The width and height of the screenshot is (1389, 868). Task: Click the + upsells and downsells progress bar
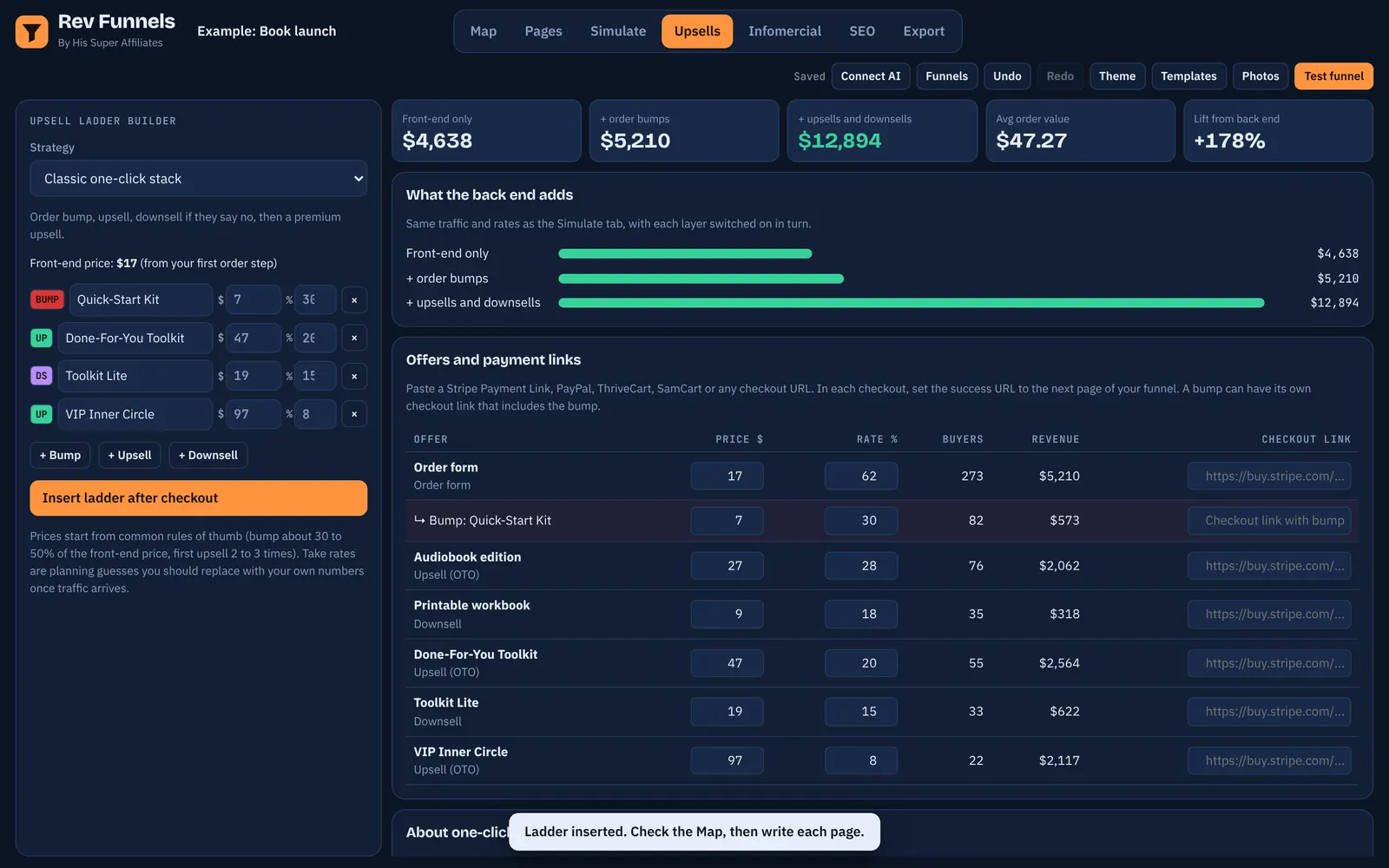pyautogui.click(x=912, y=303)
